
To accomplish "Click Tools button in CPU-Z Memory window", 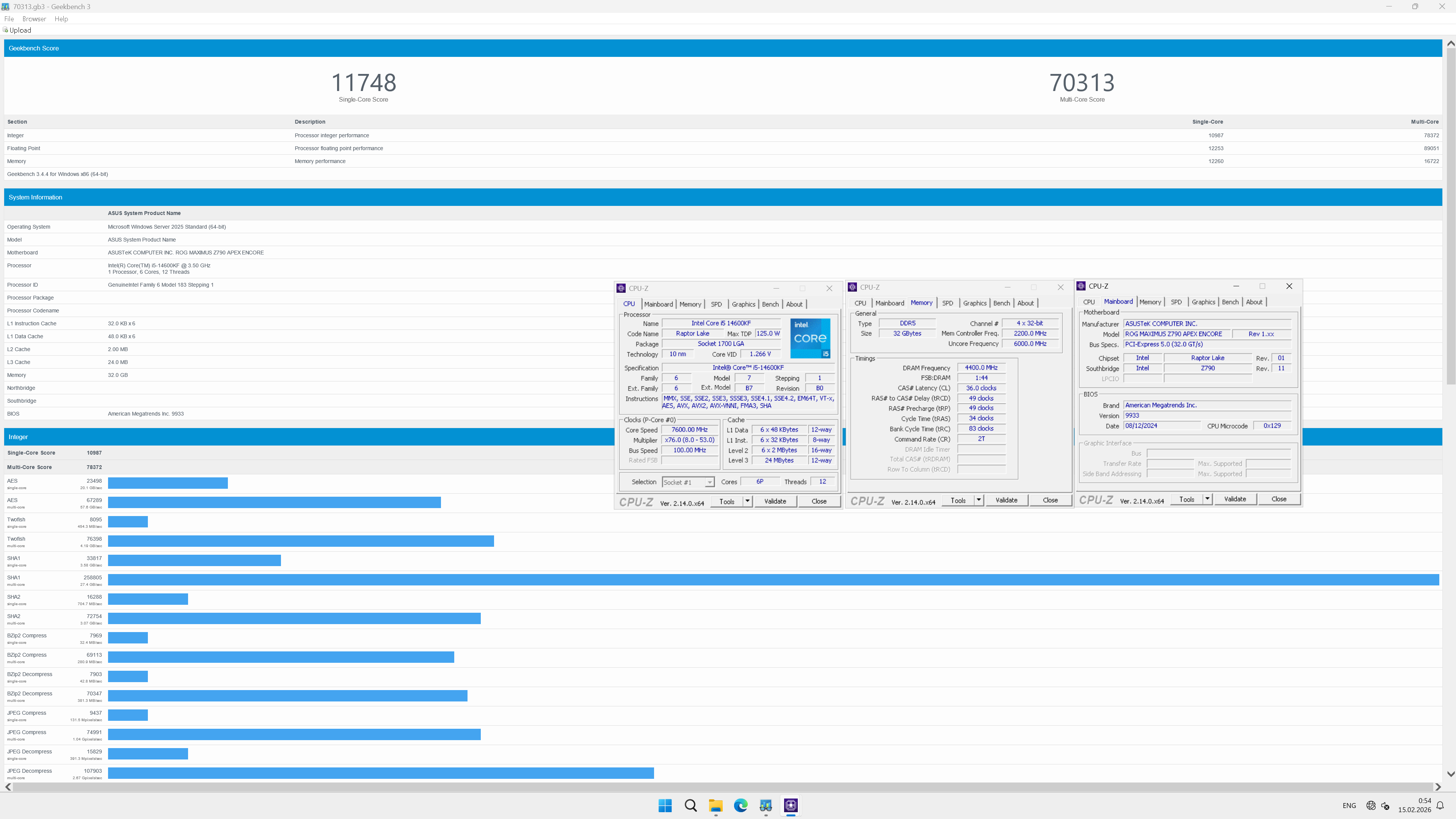I will click(x=958, y=500).
